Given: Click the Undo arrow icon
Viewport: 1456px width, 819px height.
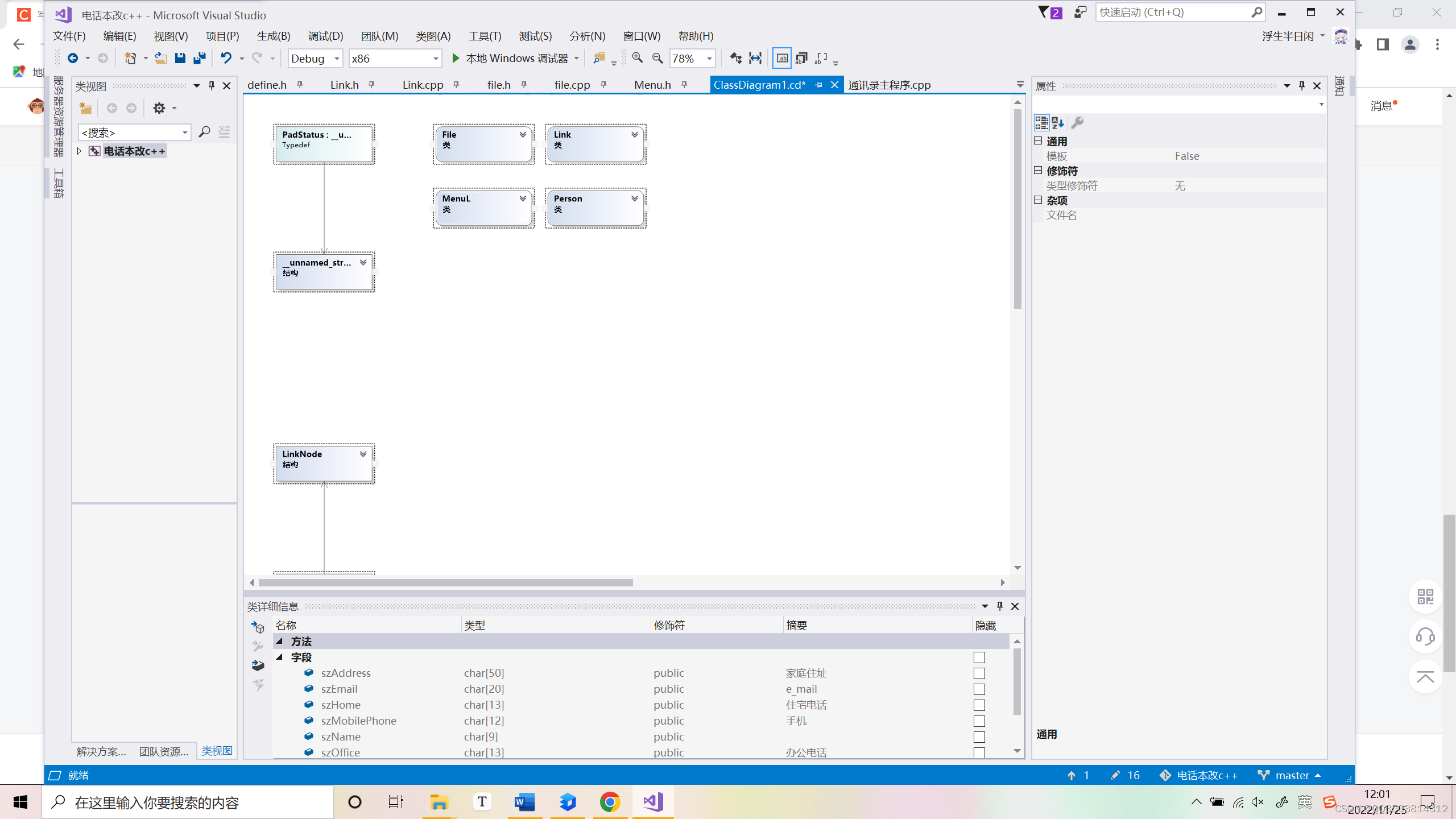Looking at the screenshot, I should [226, 58].
